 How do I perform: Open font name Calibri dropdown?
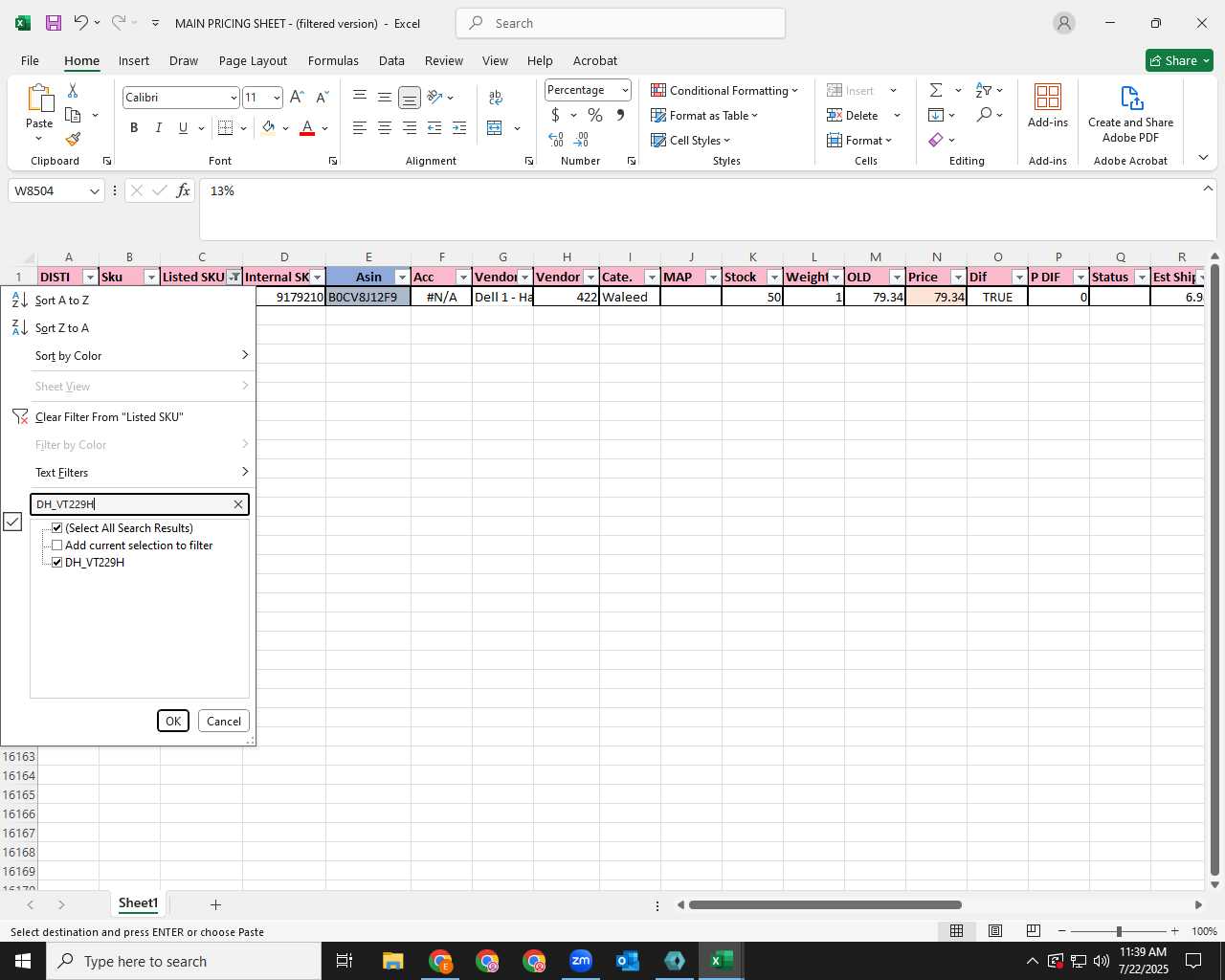[233, 98]
